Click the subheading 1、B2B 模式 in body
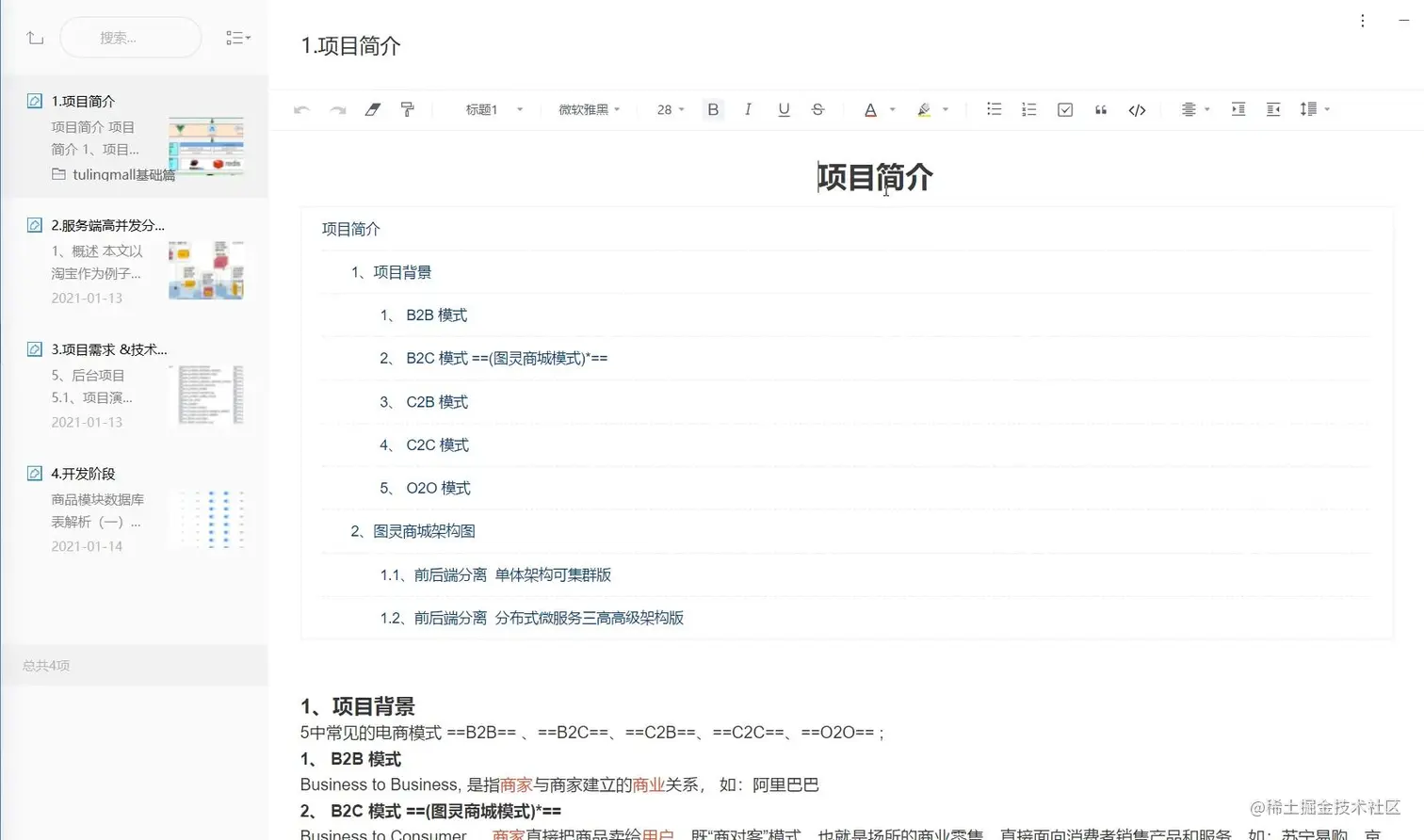This screenshot has height=840, width=1424. click(x=350, y=759)
